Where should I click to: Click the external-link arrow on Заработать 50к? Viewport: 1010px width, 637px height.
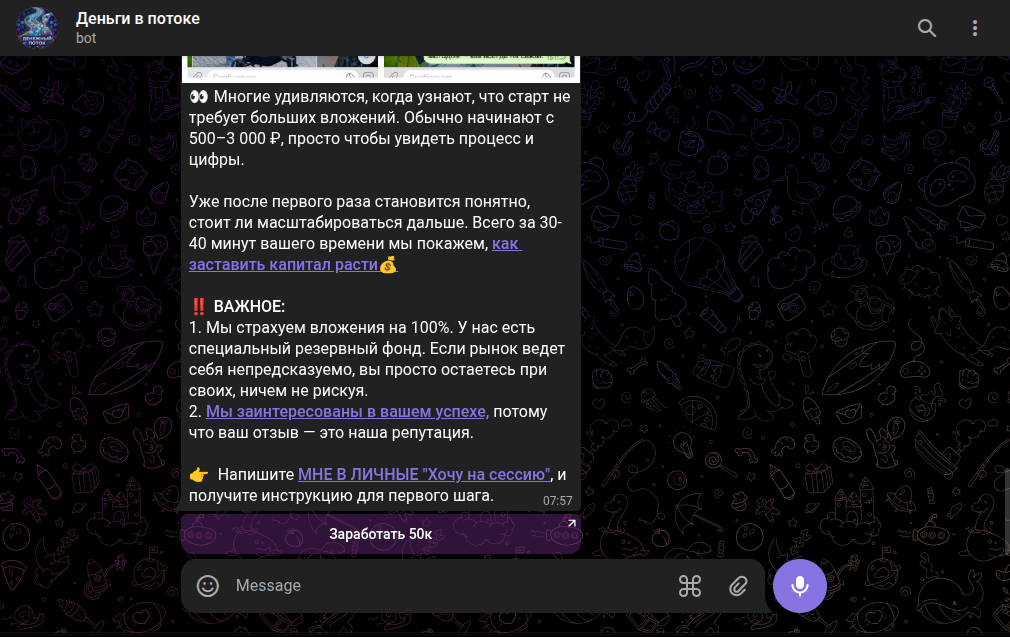[571, 523]
